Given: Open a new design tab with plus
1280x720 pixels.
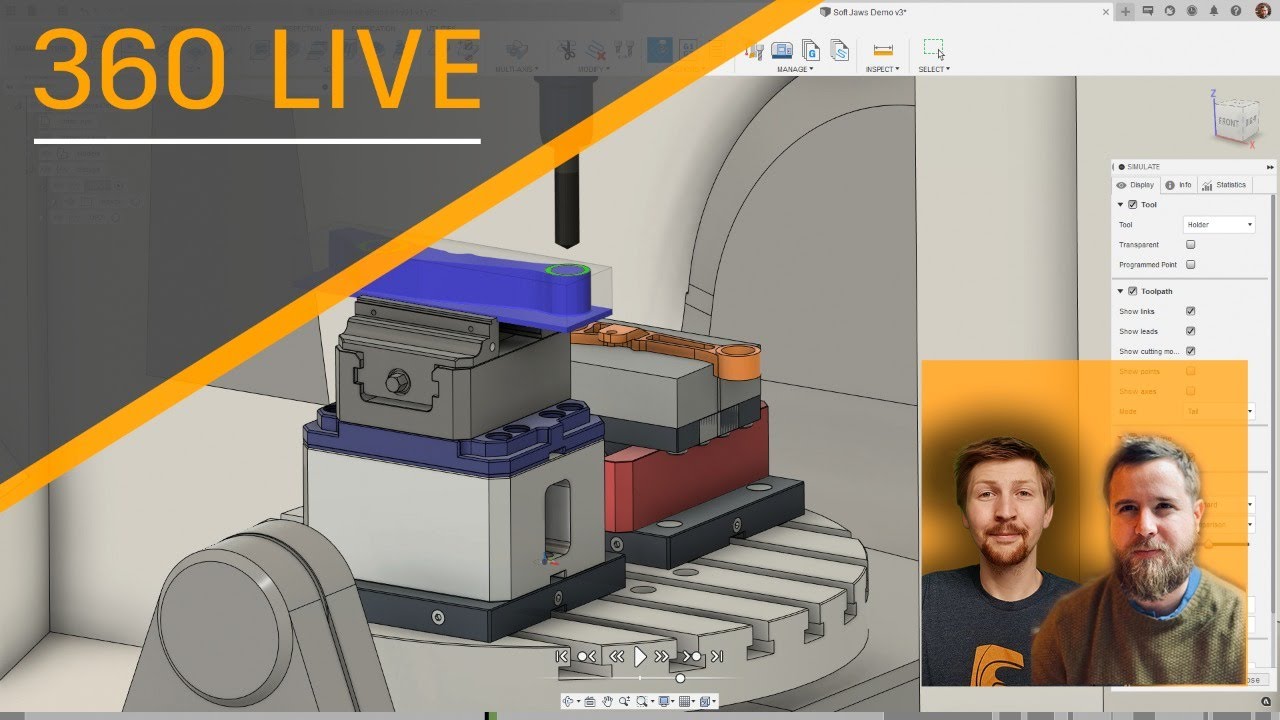Looking at the screenshot, I should [x=1125, y=11].
